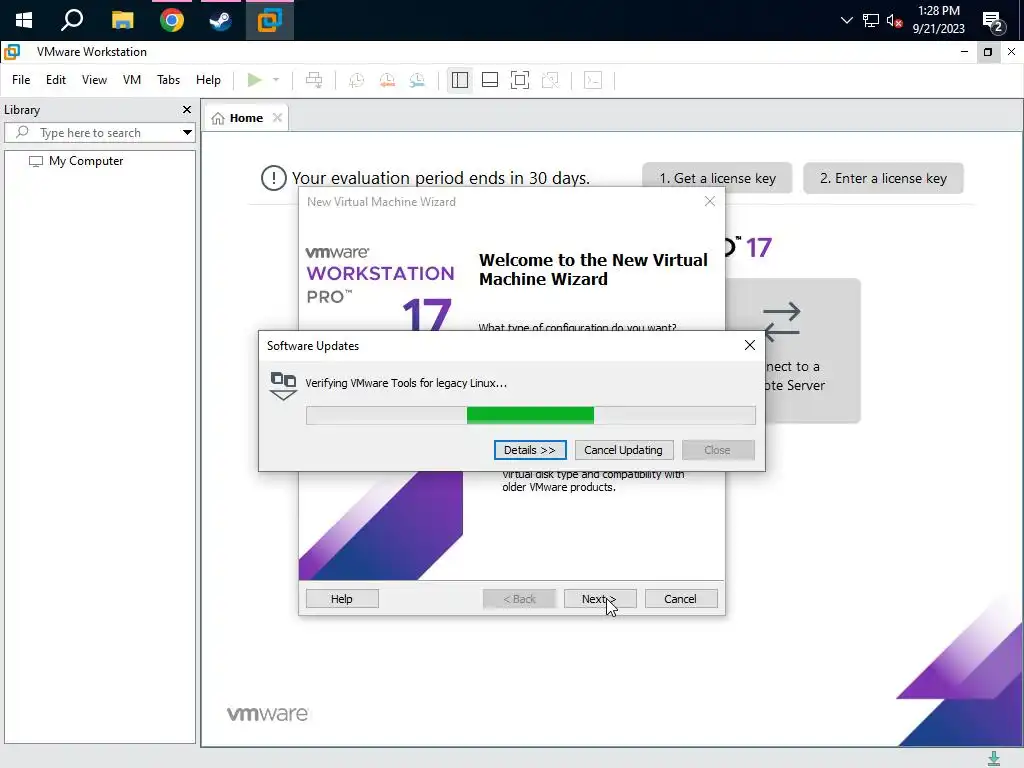The width and height of the screenshot is (1024, 768).
Task: Close the New Virtual Machine Wizard
Action: [710, 202]
